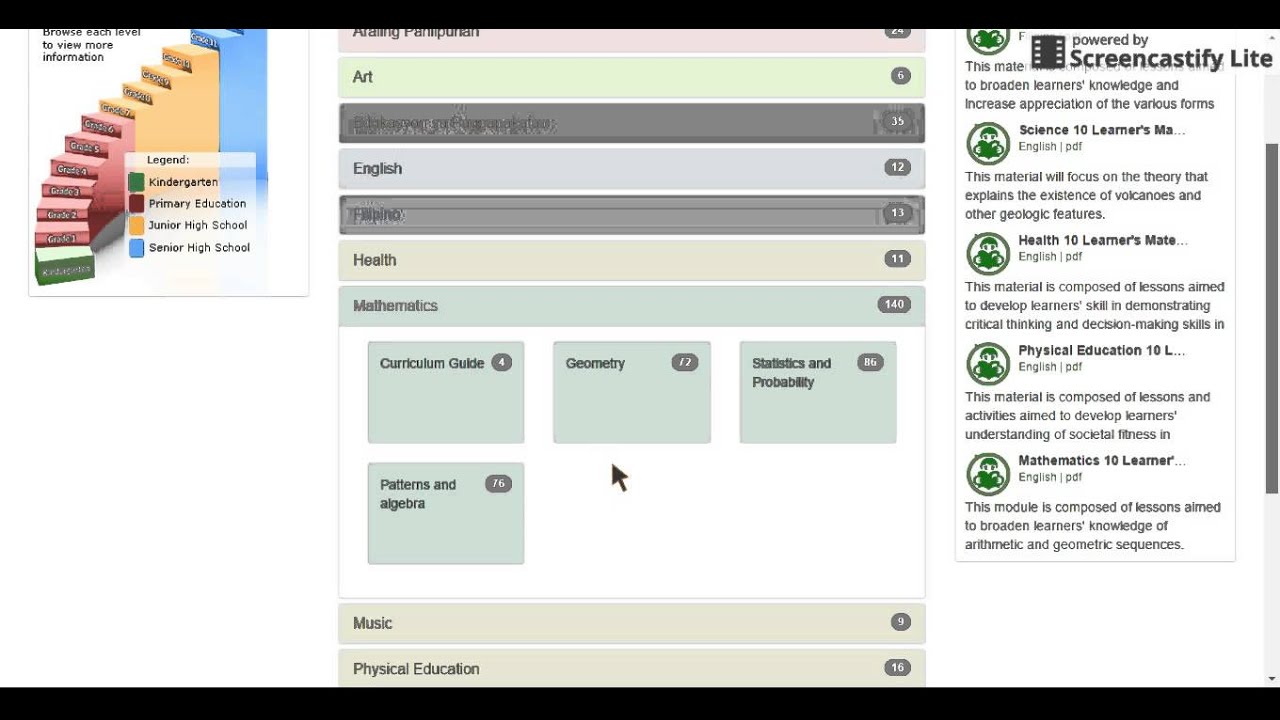Expand the Art subject row
The image size is (1280, 720).
tap(632, 77)
